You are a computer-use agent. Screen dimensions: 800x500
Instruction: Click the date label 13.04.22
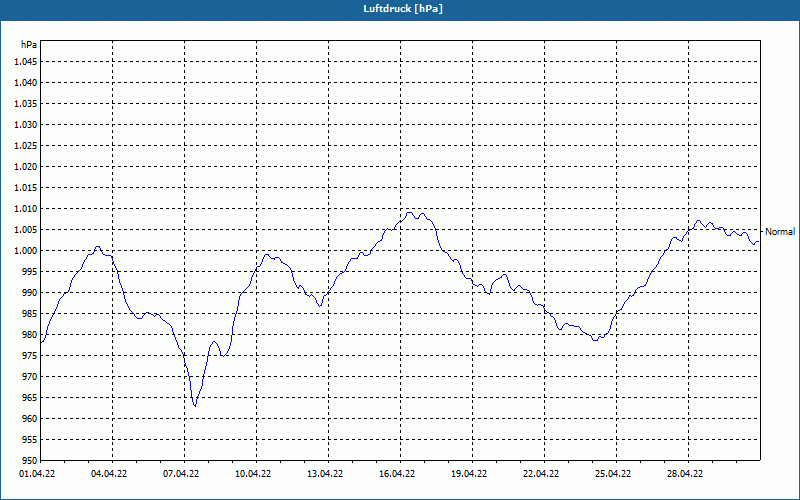(325, 474)
